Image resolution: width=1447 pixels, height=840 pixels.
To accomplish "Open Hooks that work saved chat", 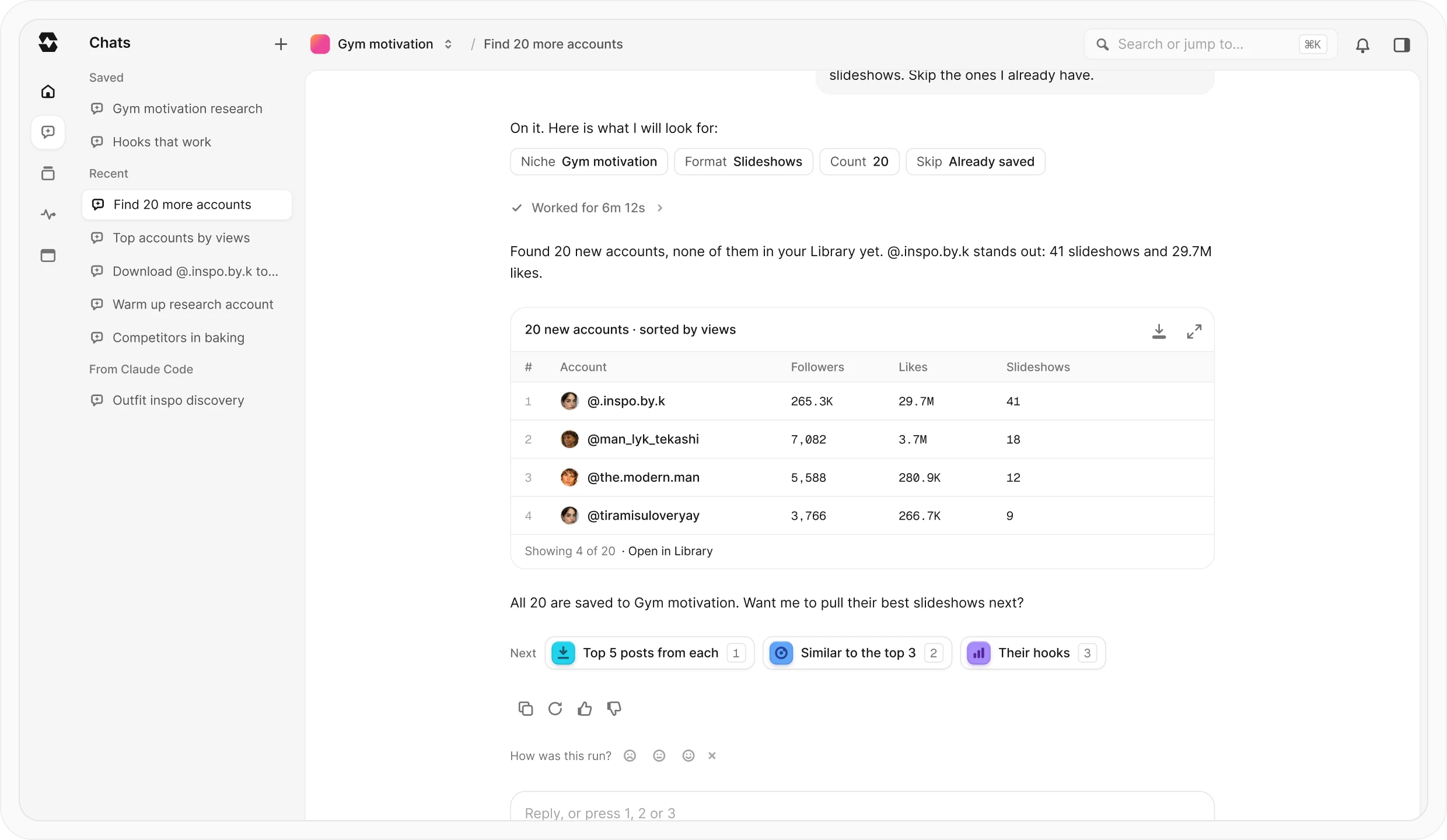I will [187, 142].
